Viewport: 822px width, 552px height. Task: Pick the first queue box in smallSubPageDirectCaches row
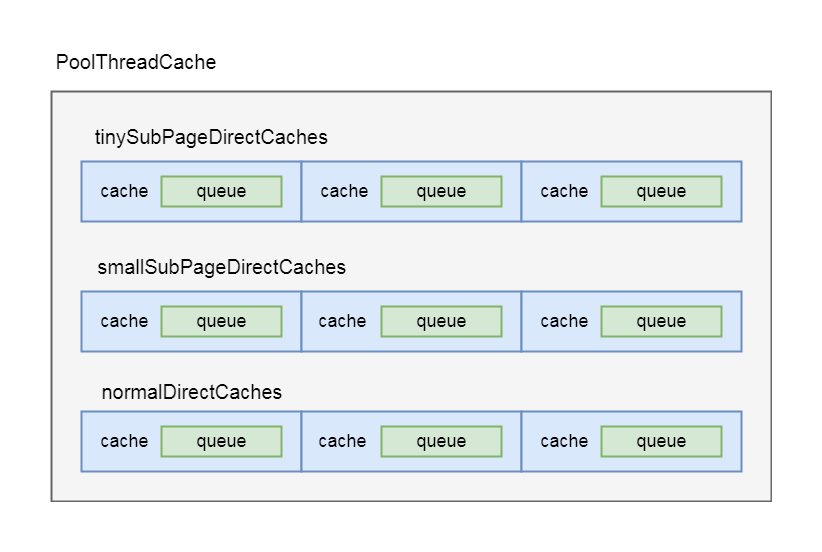point(221,321)
